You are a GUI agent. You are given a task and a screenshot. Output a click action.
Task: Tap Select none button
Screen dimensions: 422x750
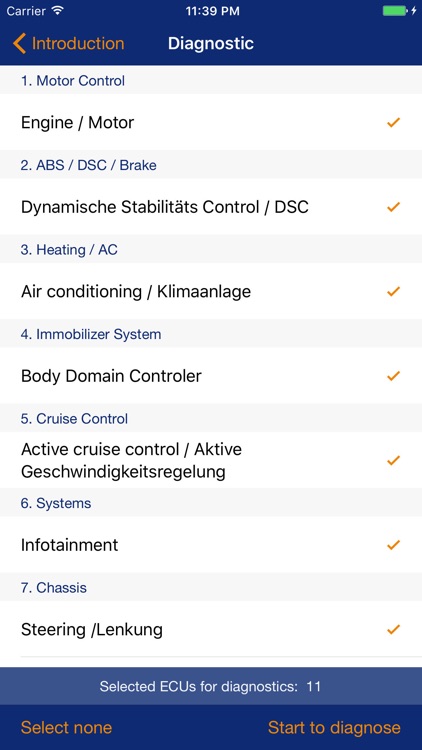(x=67, y=728)
